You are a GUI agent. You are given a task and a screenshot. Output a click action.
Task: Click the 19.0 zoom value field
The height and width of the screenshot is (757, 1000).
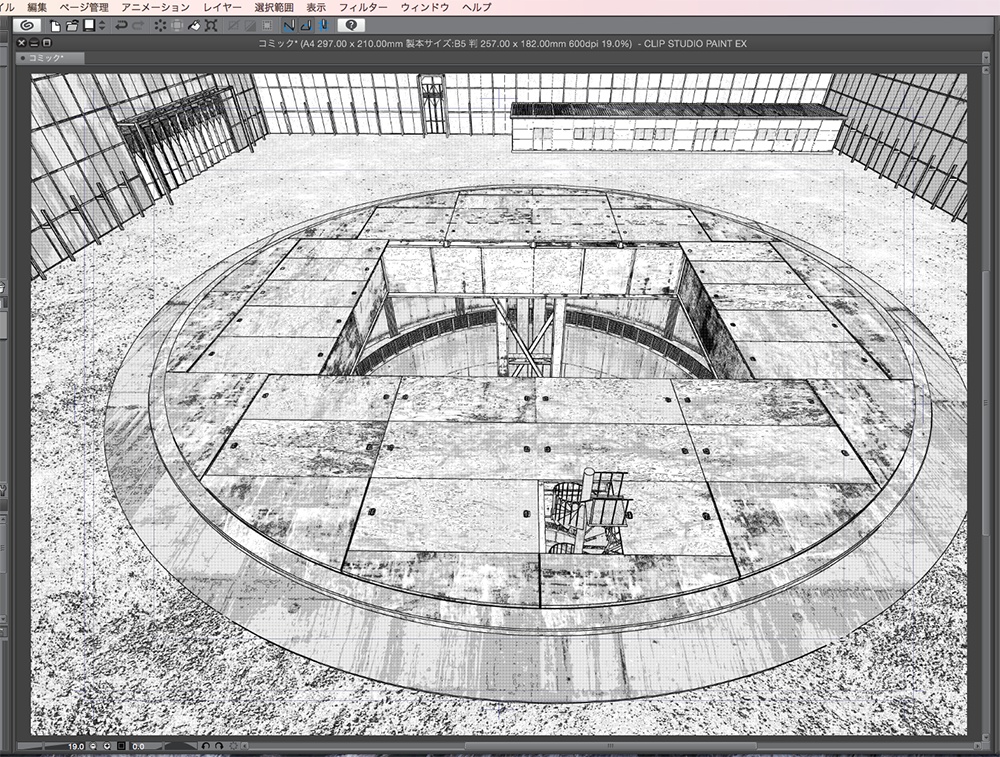point(76,746)
